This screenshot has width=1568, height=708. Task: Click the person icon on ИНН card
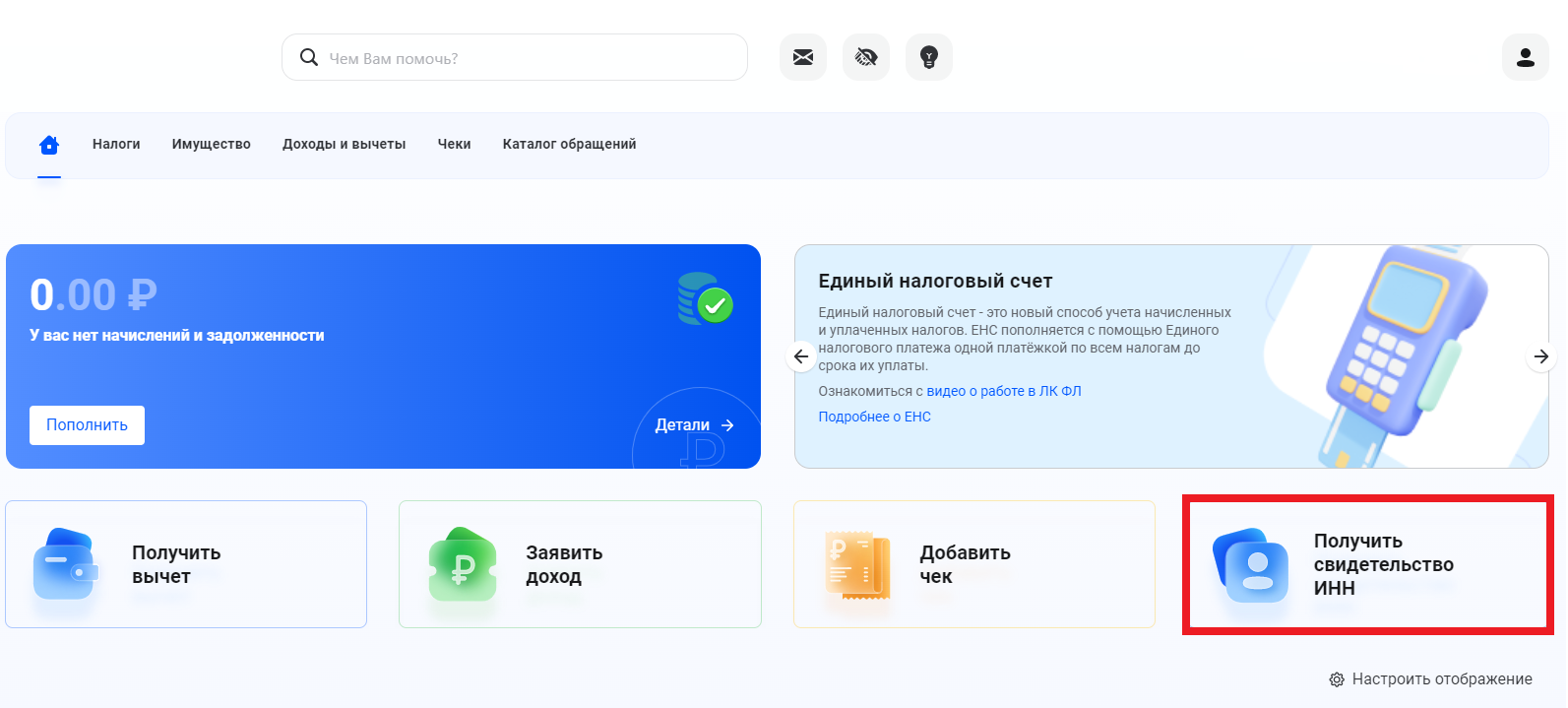point(1251,565)
